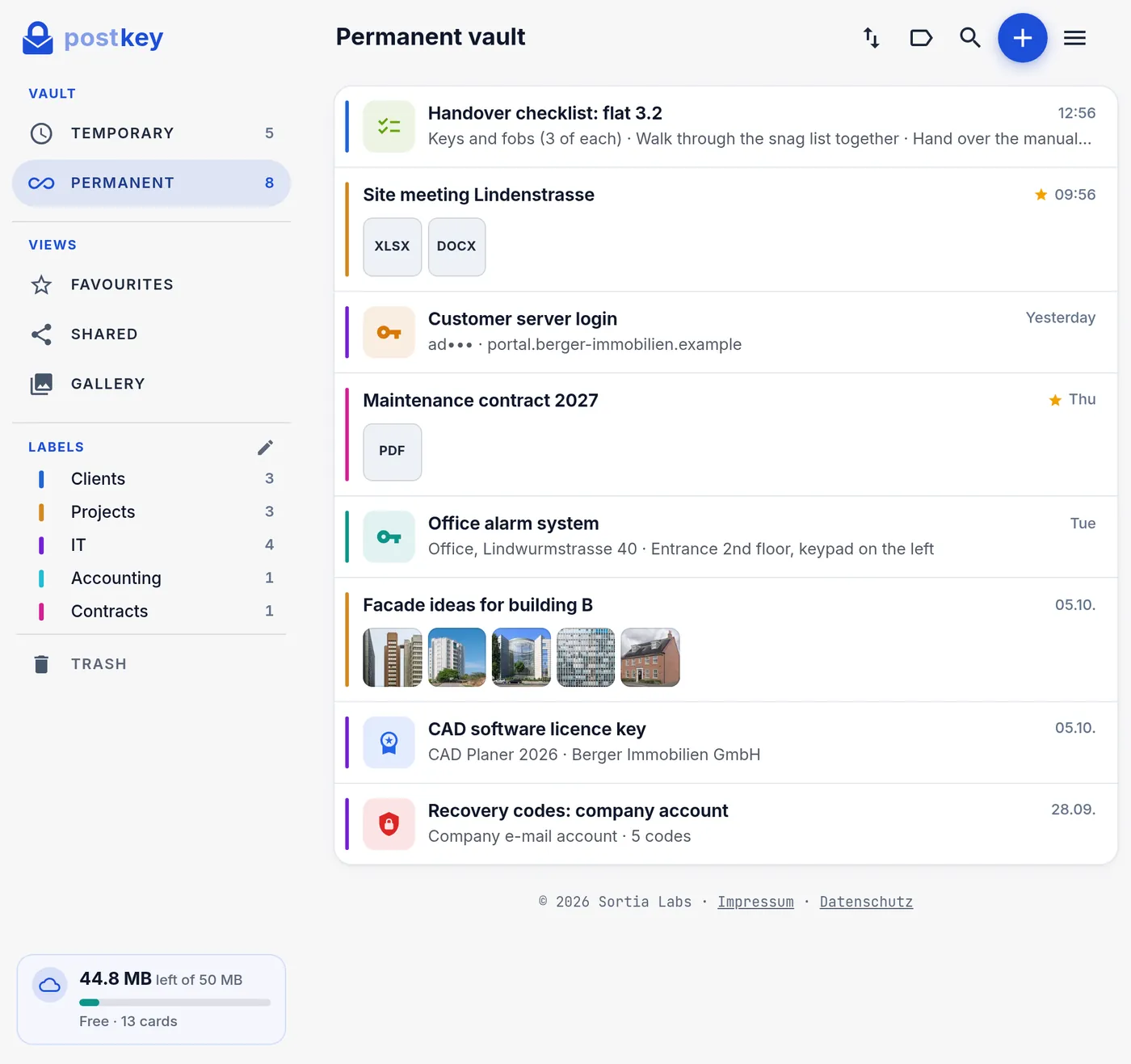
Task: Select the Permanent vault tab
Action: [x=151, y=183]
